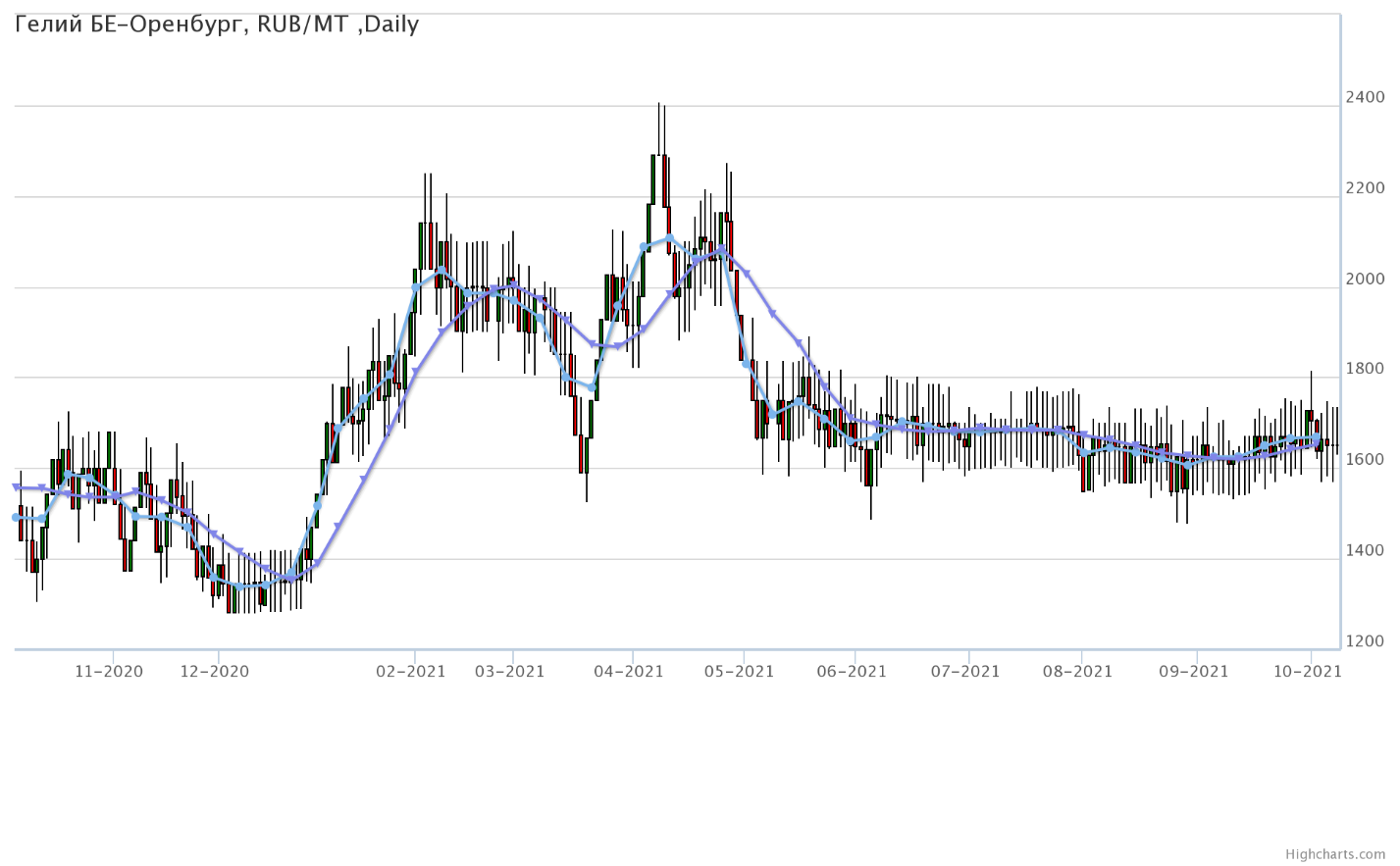1400x866 pixels.
Task: Select the 12-2020 label on the time axis
Action: click(x=215, y=672)
